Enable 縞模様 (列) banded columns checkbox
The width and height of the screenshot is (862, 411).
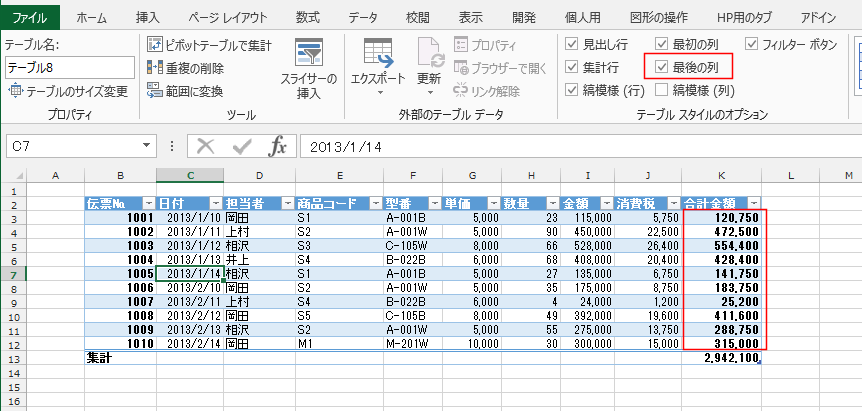point(662,90)
